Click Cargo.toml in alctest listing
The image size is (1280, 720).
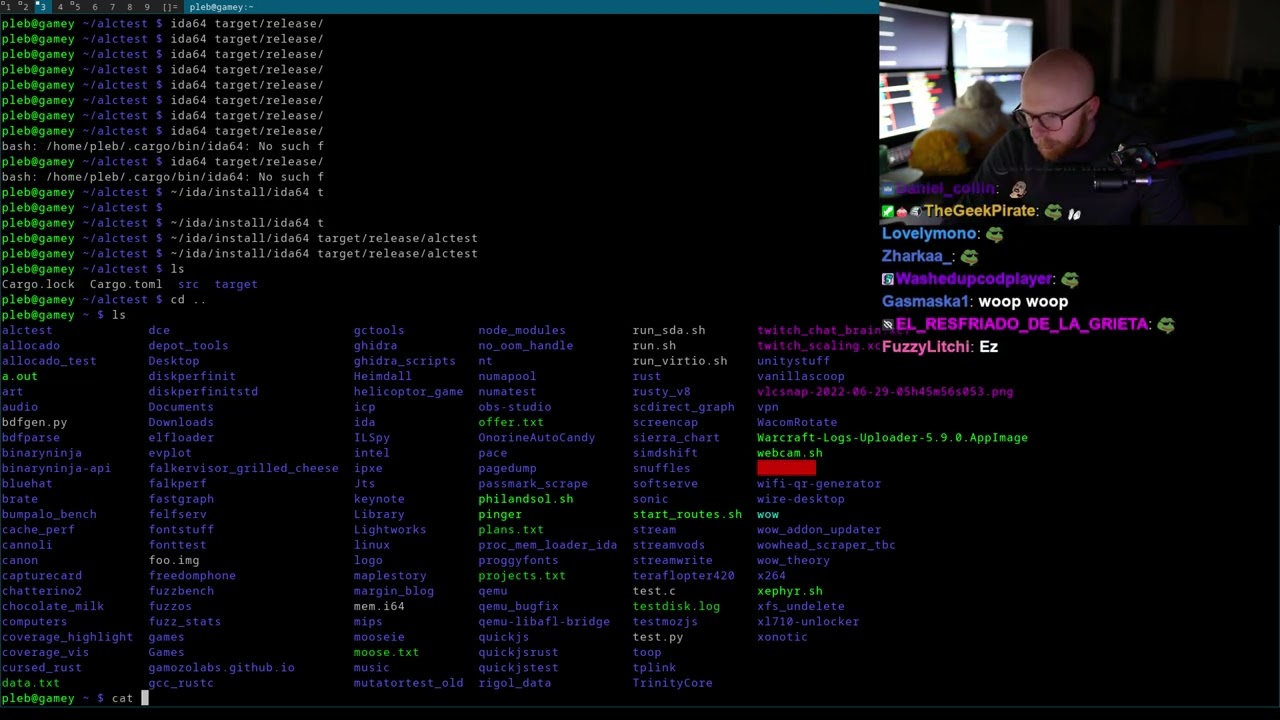point(126,284)
